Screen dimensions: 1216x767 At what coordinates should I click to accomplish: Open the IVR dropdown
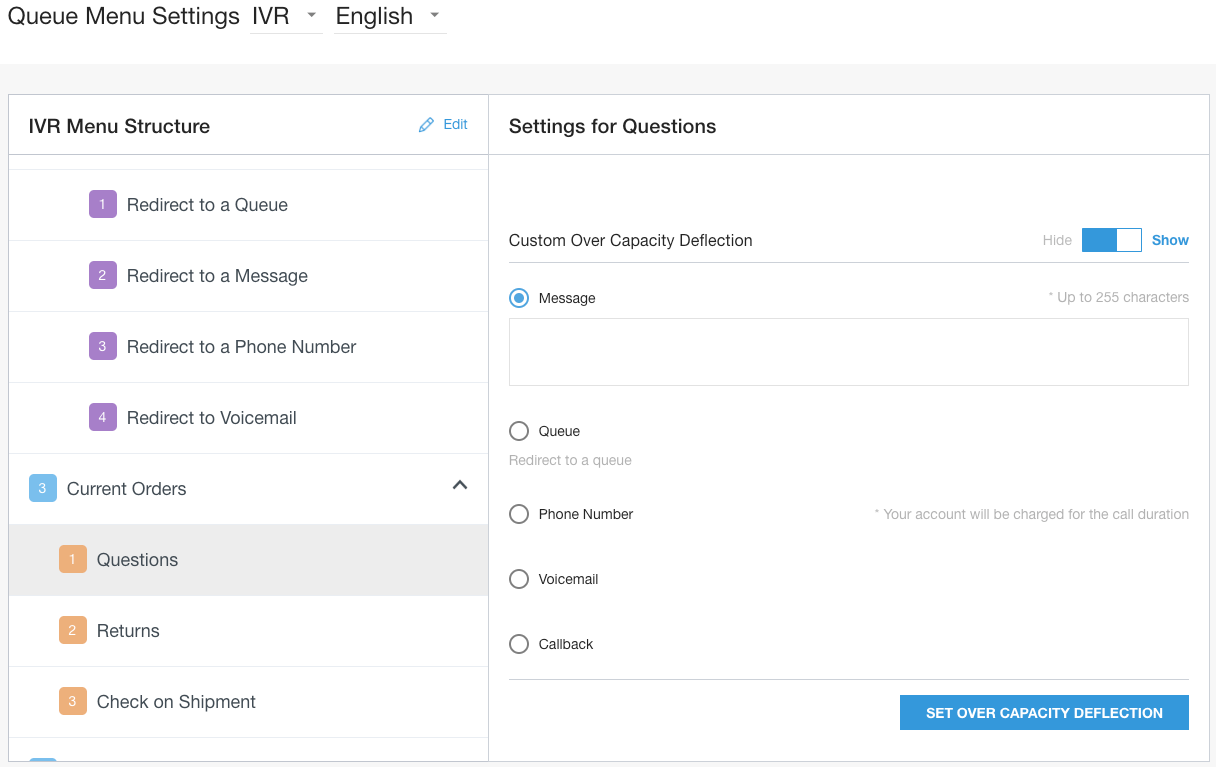pos(286,17)
